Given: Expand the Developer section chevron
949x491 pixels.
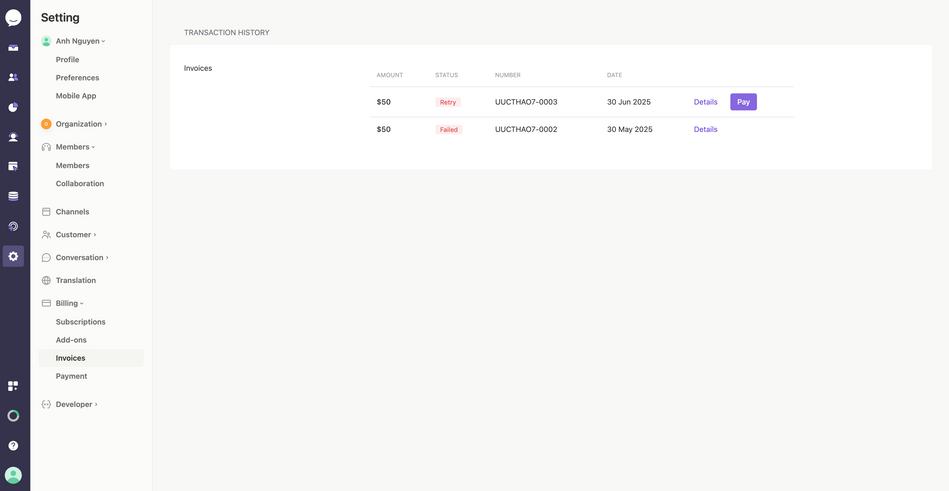Looking at the screenshot, I should pos(96,404).
